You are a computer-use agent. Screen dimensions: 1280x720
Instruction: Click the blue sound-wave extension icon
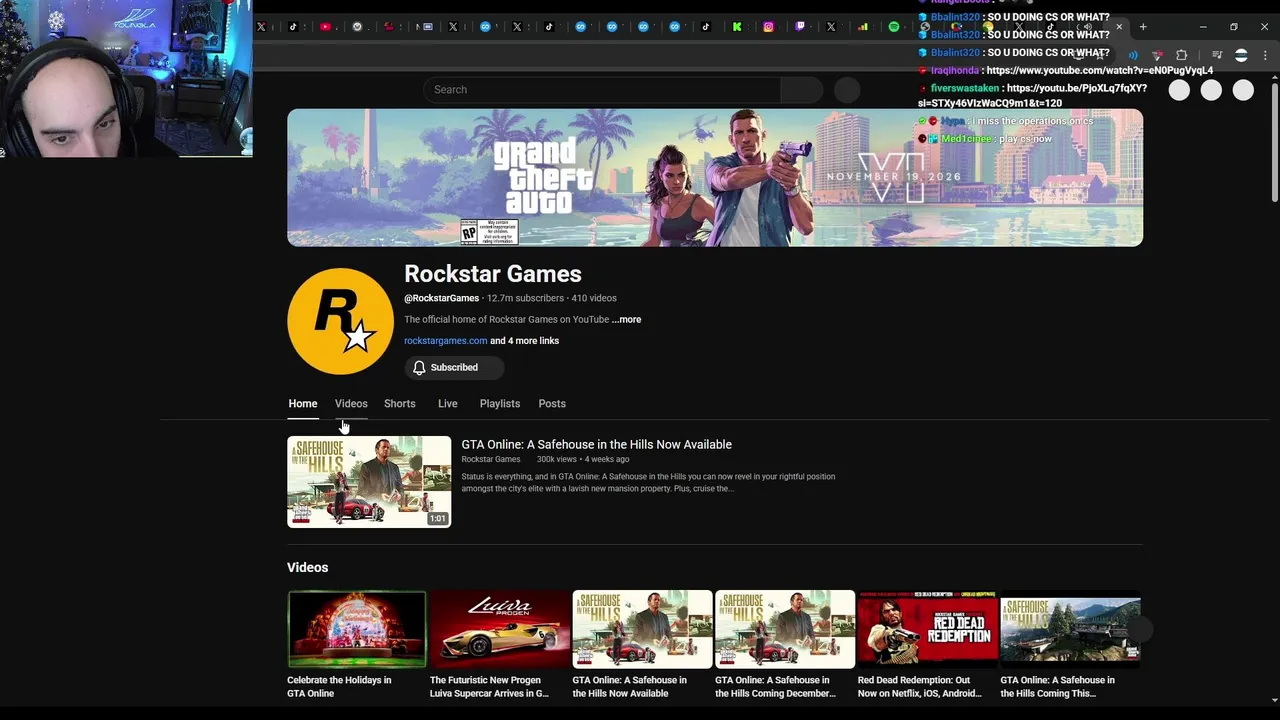pos(1133,55)
